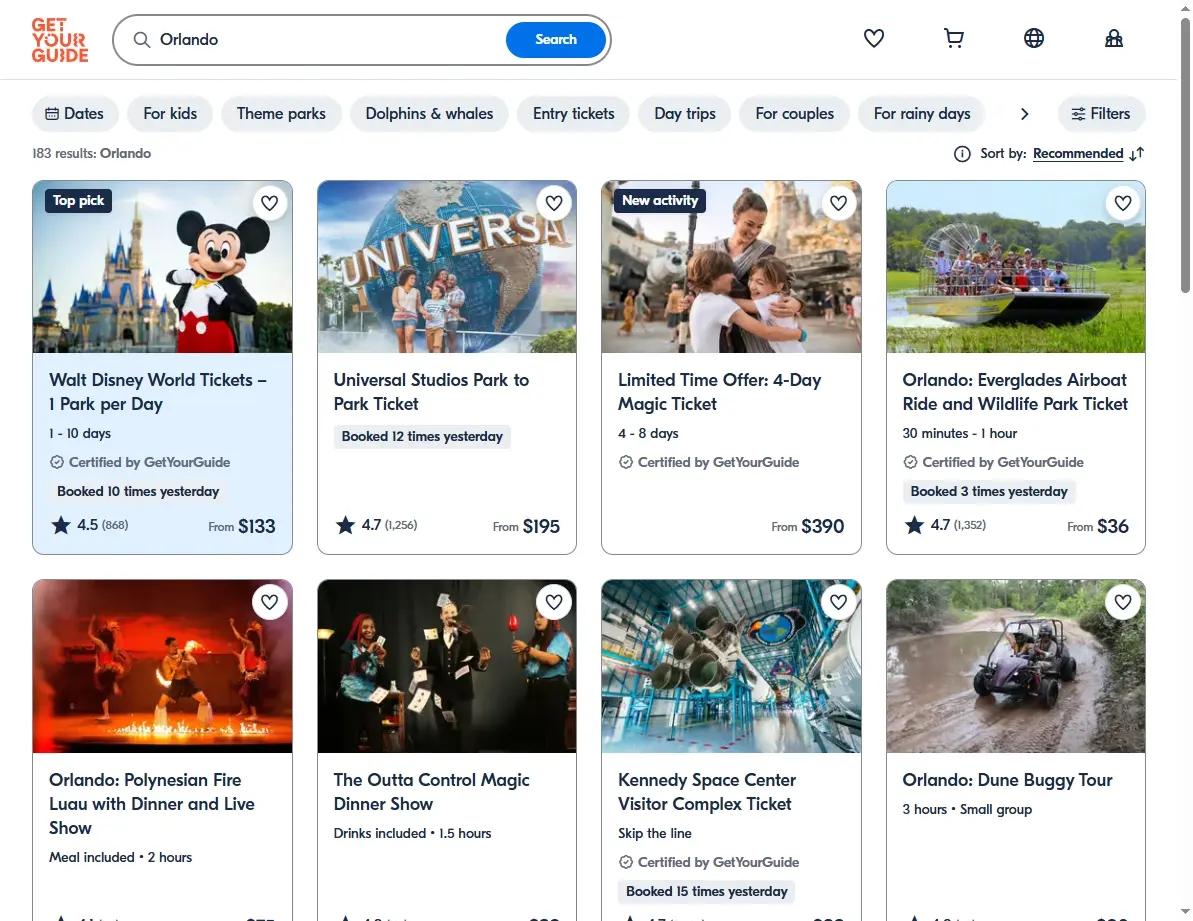
Task: Select the Entry tickets filter chip
Action: pyautogui.click(x=573, y=114)
